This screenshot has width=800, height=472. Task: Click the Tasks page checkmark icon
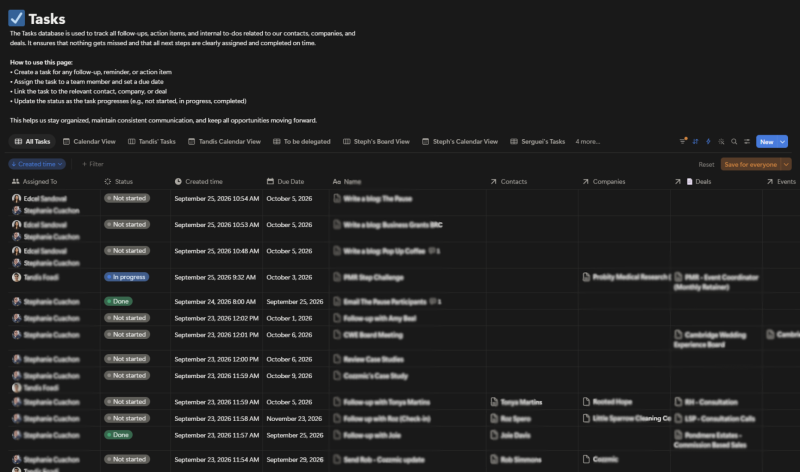16,18
